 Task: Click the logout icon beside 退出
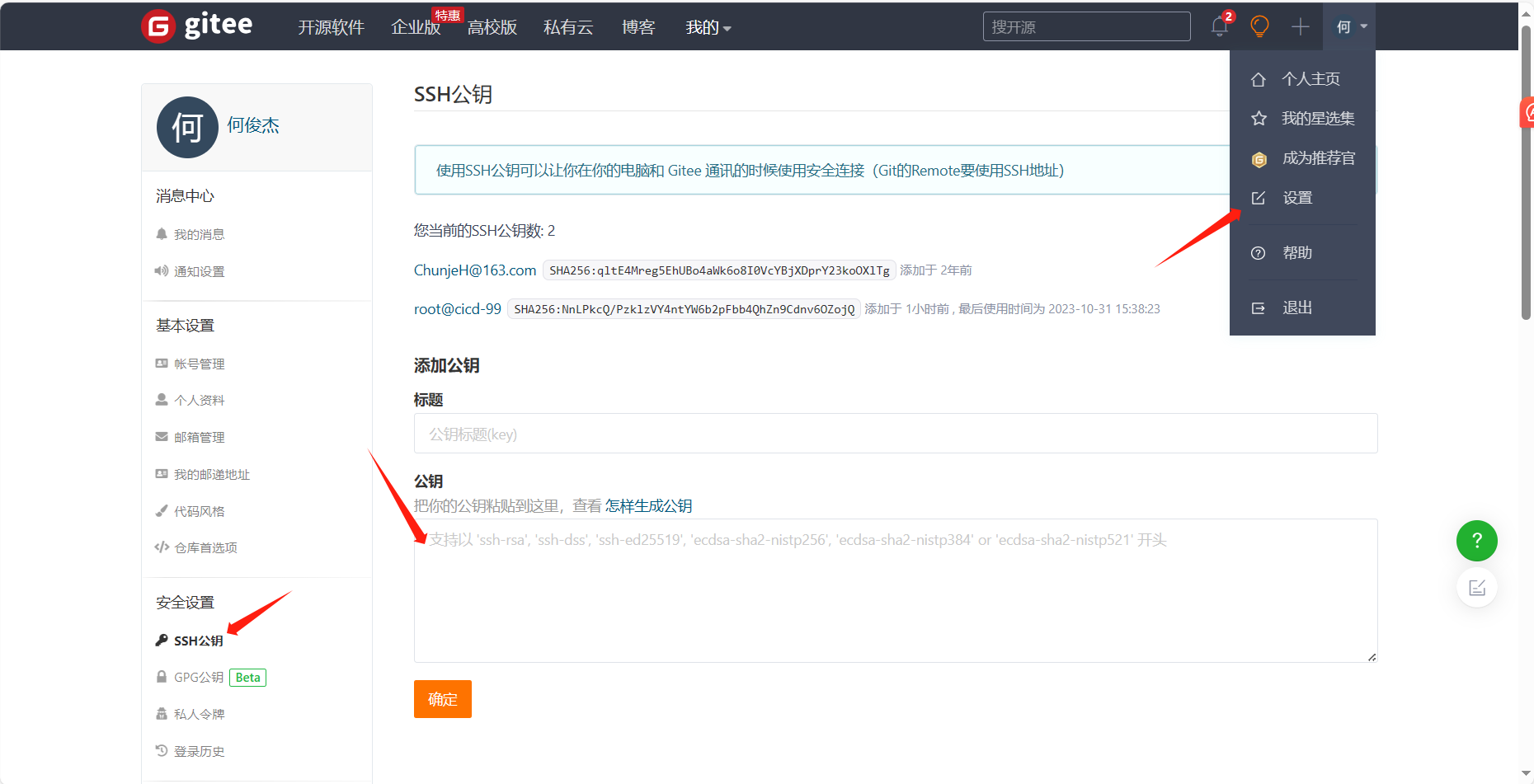[x=1259, y=308]
